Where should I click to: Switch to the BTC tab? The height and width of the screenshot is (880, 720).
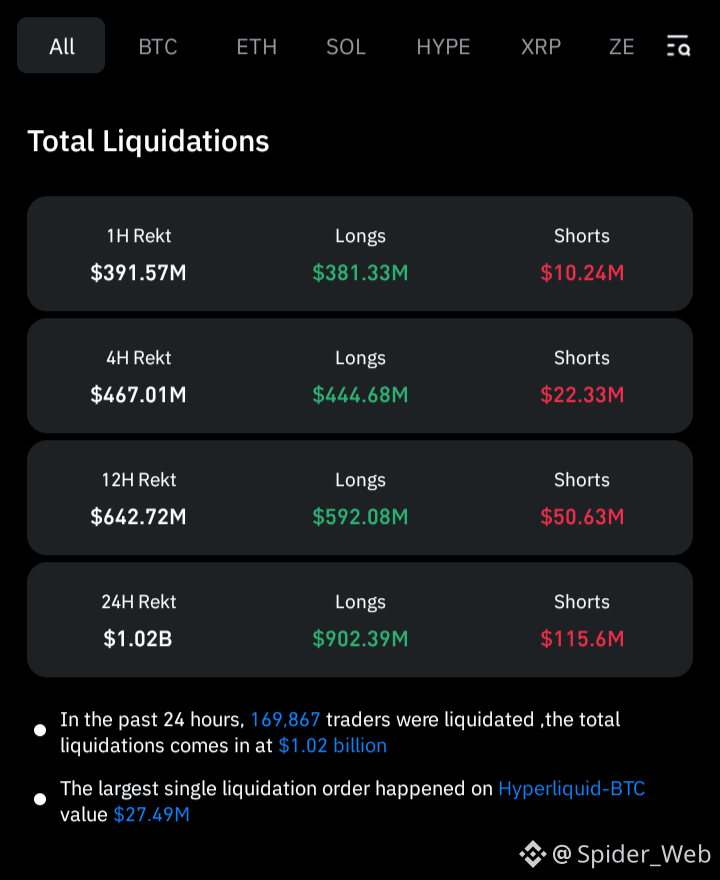tap(158, 47)
